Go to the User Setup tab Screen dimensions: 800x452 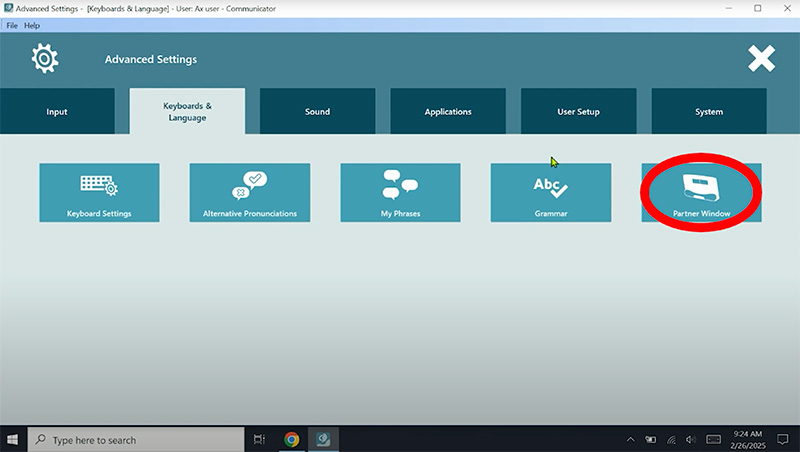578,112
